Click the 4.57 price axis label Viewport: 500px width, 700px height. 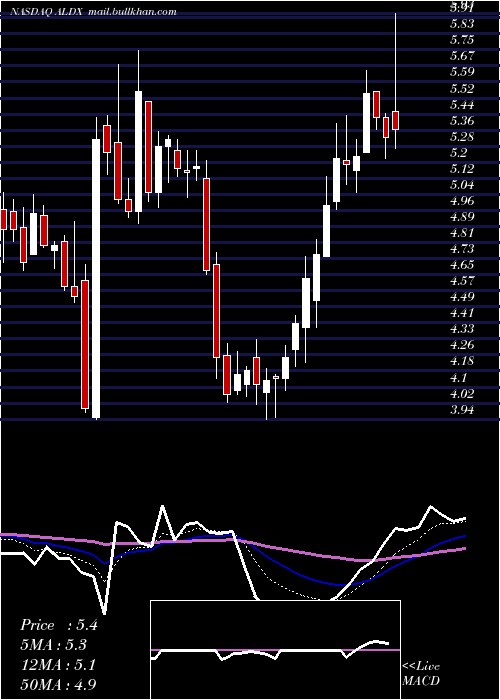pyautogui.click(x=462, y=281)
